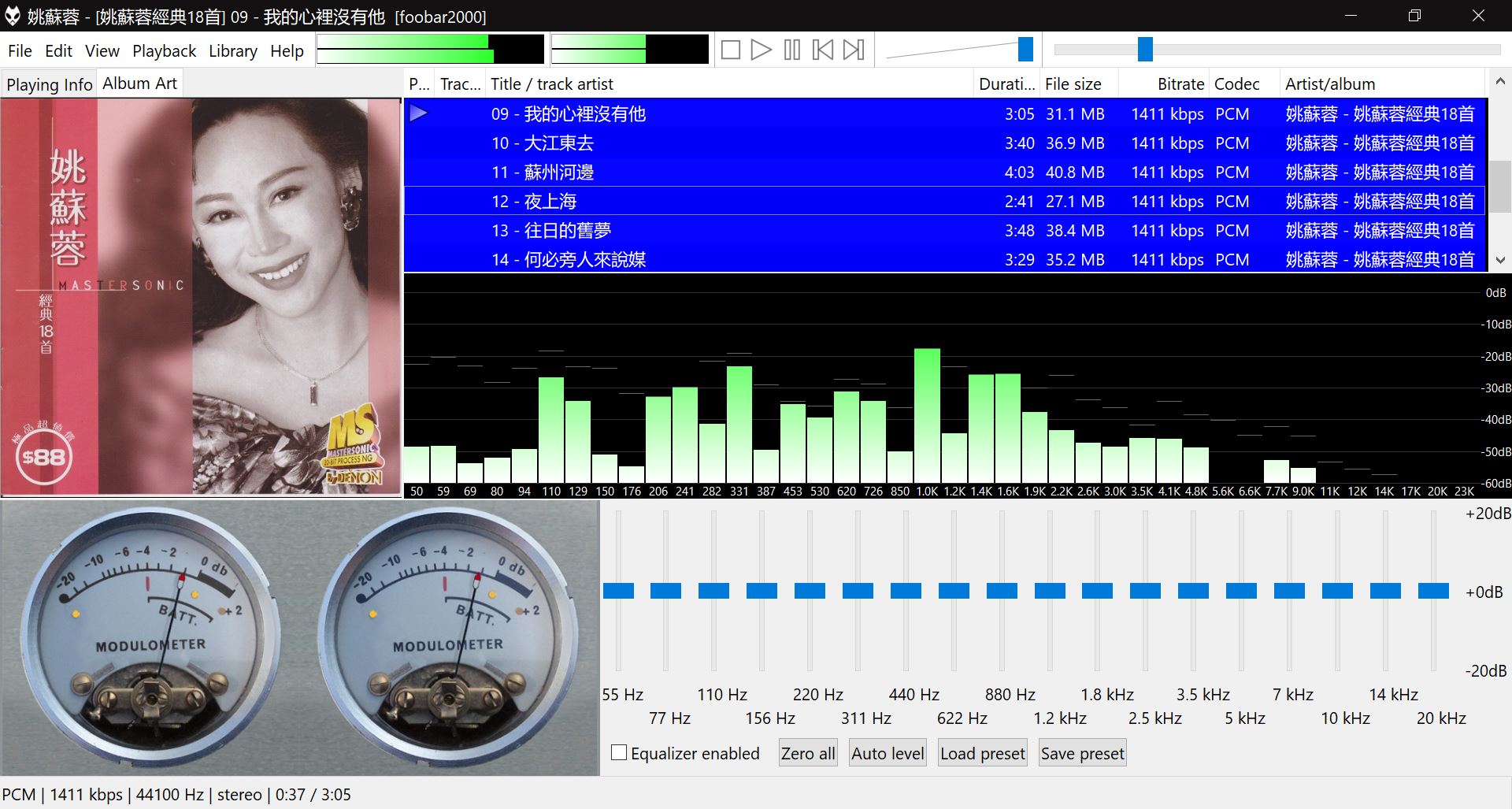Click the Auto level button
Viewport: 1512px width, 809px height.
[x=888, y=754]
